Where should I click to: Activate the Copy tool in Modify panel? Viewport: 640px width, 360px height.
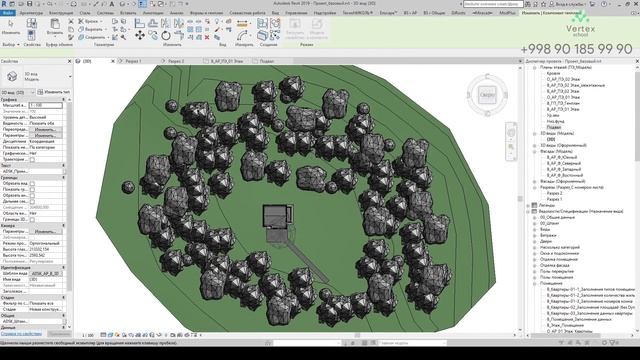coord(153,36)
